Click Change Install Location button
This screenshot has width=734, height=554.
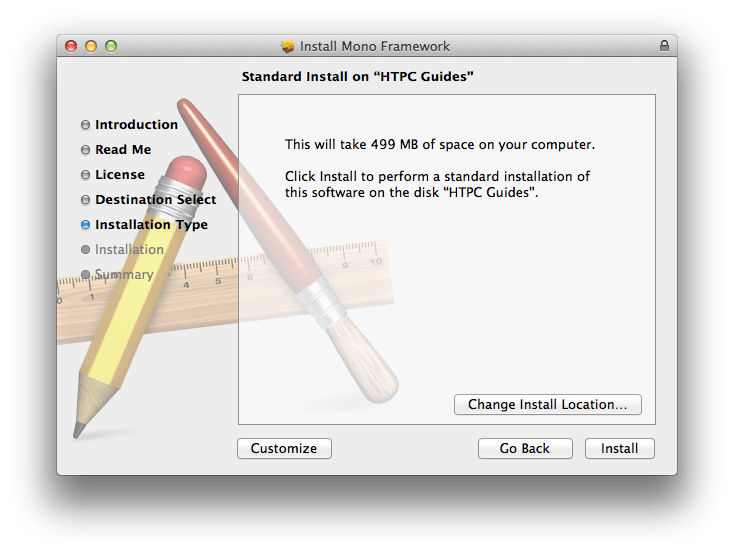[x=547, y=405]
